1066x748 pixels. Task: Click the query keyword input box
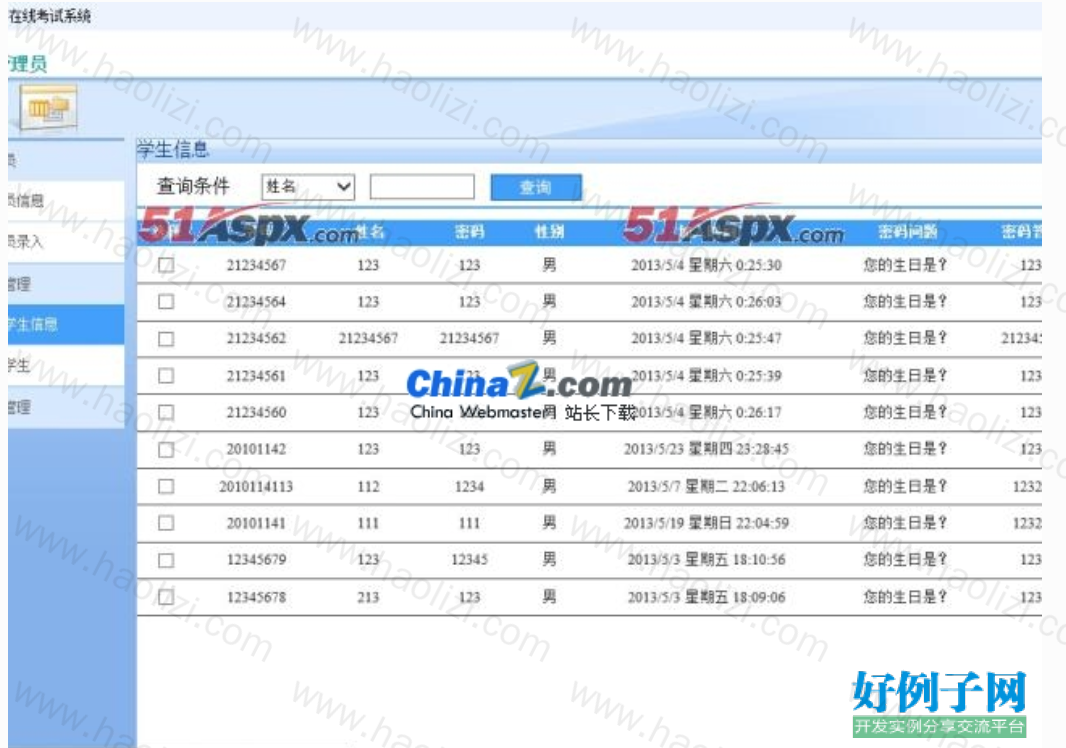click(422, 186)
